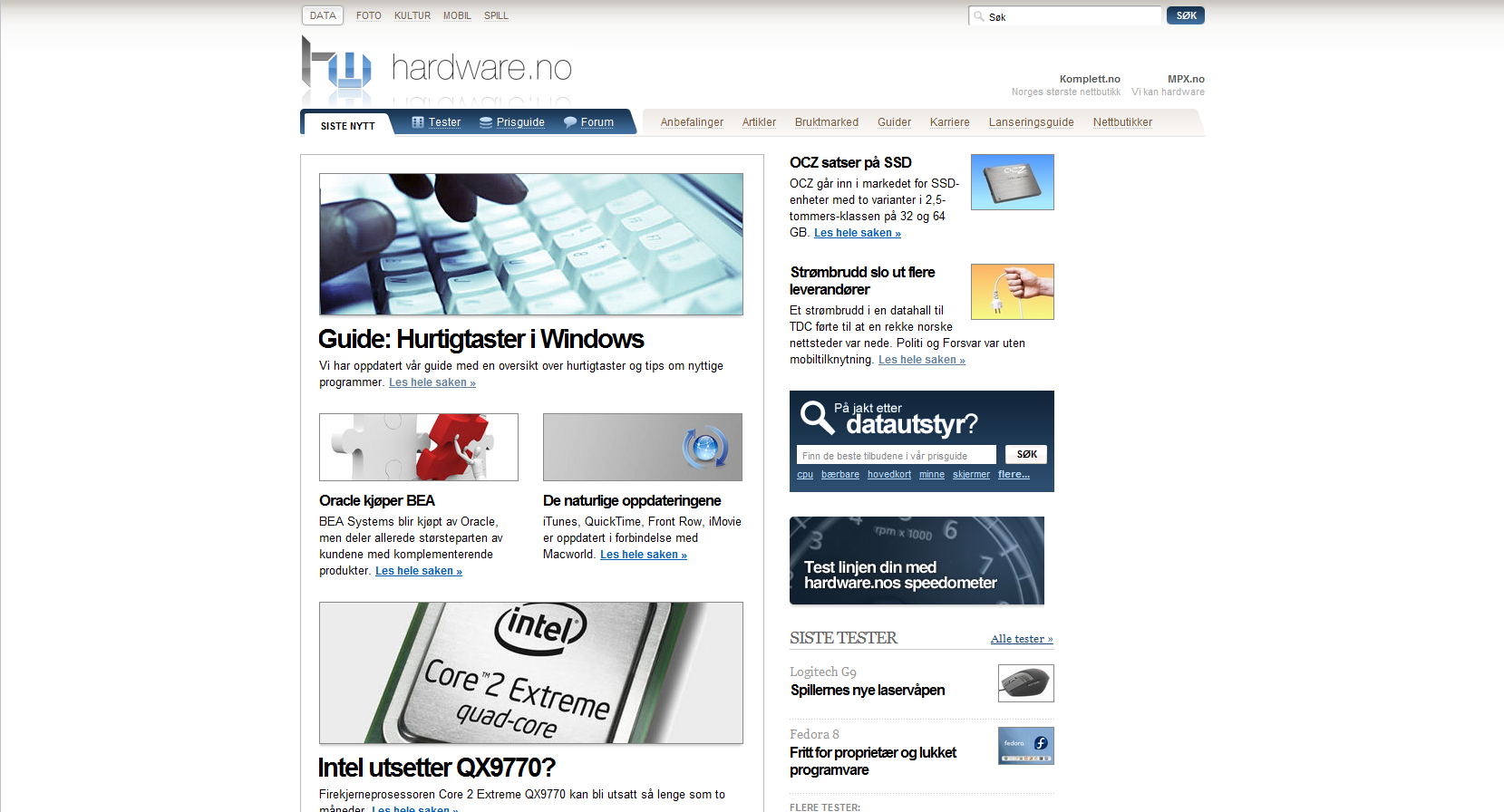The image size is (1504, 812).
Task: Read full Strømbrudd story
Action: click(922, 360)
